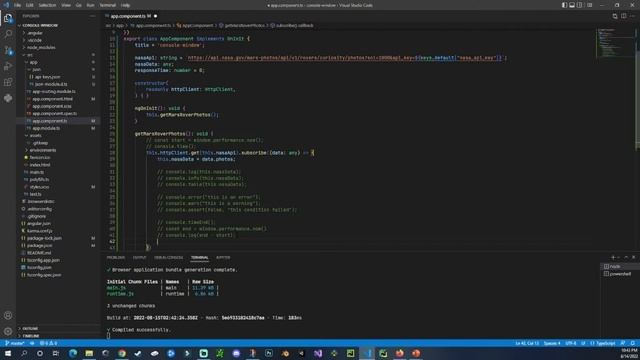
Task: Toggle the primary side bar layout icon
Action: tap(564, 5)
